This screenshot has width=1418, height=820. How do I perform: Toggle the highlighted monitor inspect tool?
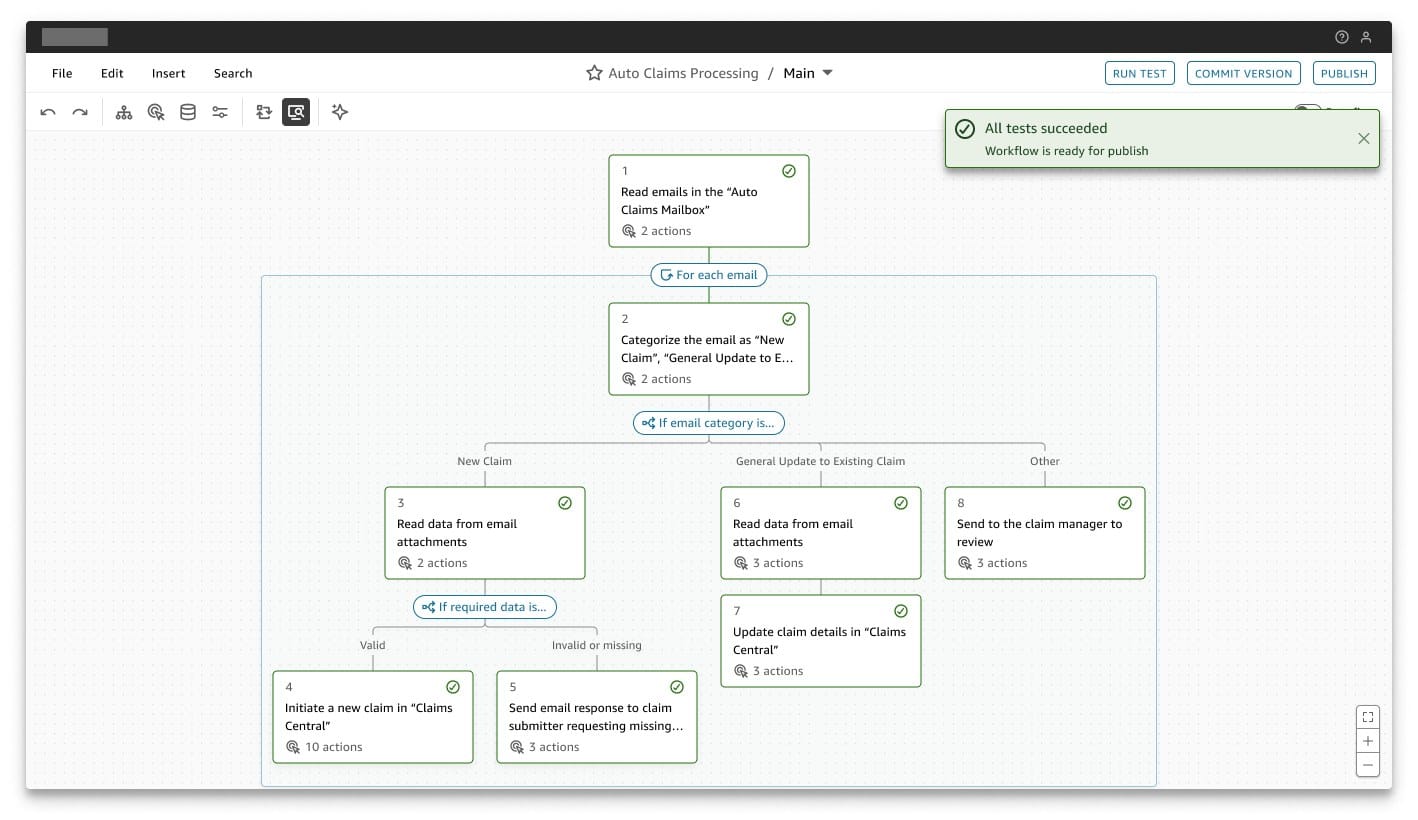296,112
